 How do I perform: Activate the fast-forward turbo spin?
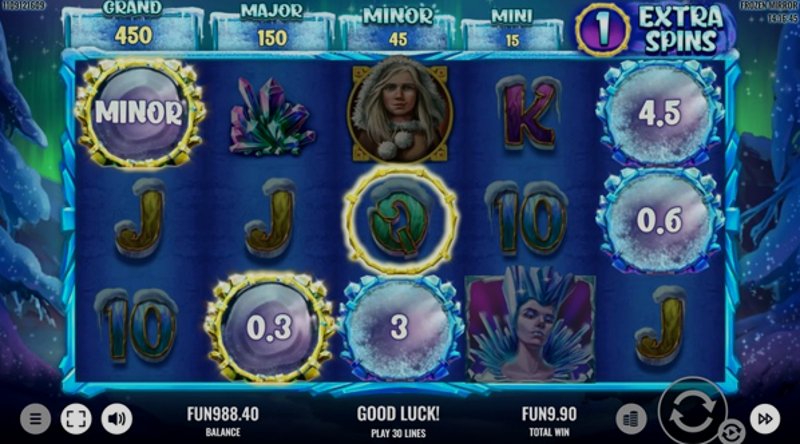765,419
